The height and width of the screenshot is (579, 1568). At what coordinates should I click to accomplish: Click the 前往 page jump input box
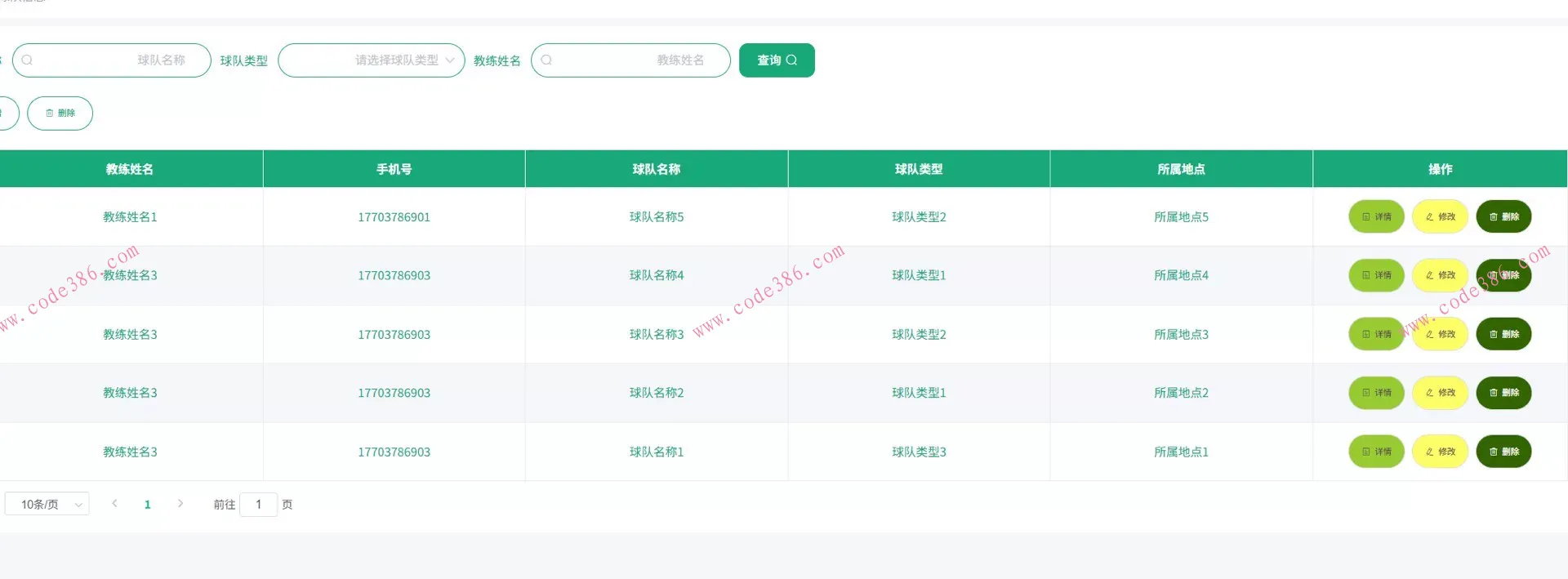pyautogui.click(x=258, y=505)
